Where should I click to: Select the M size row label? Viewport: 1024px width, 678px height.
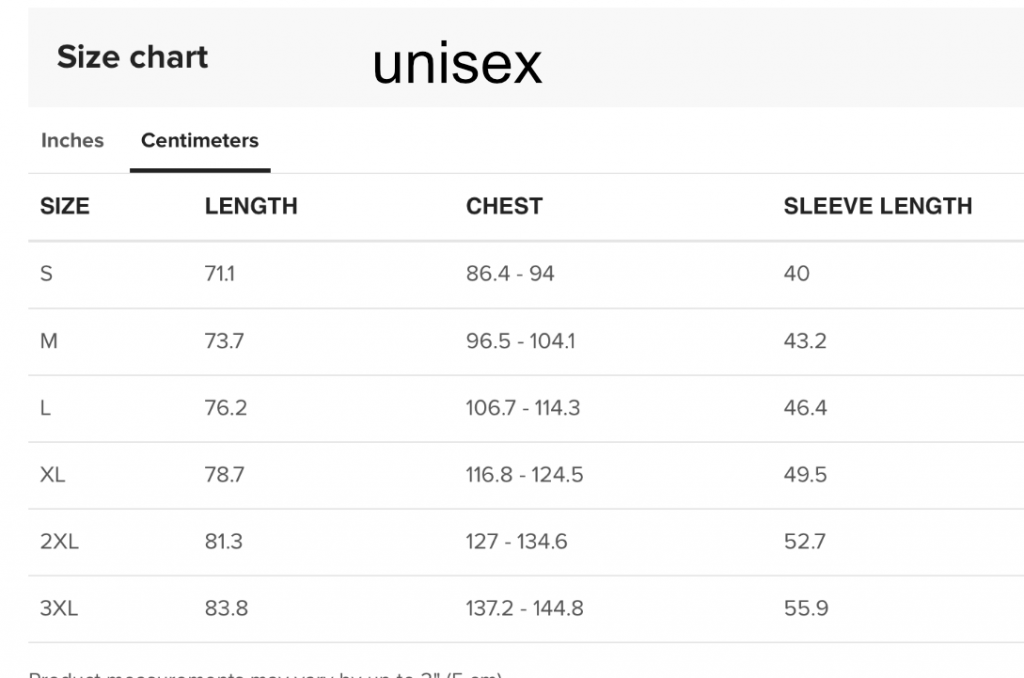pos(49,341)
